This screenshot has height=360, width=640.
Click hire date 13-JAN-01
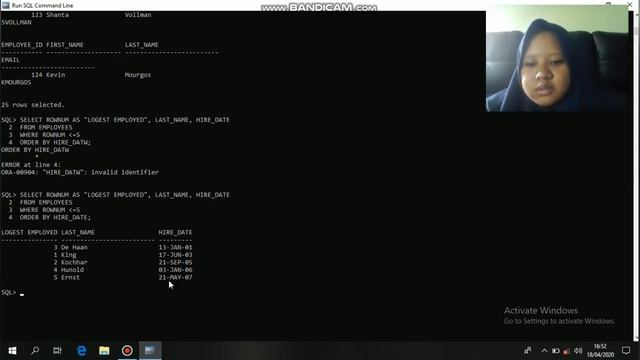tap(176, 247)
